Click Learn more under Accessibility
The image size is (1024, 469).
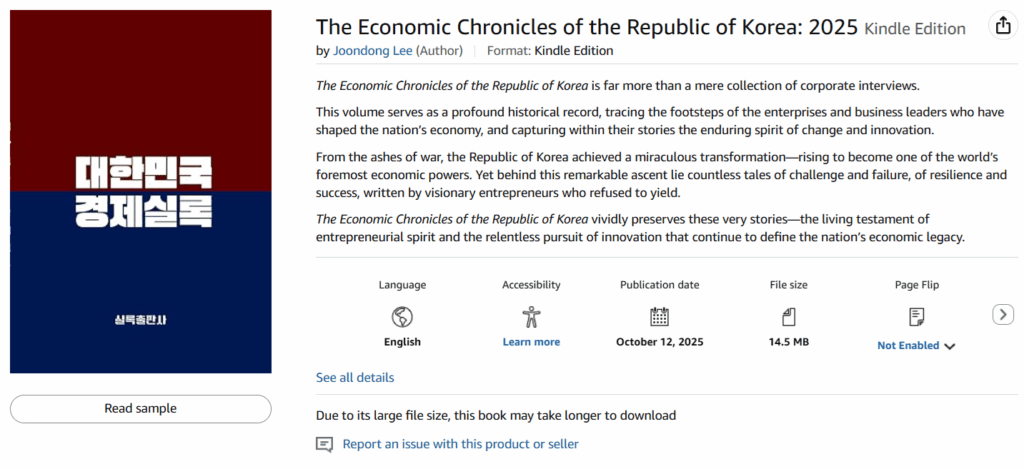[x=531, y=342]
